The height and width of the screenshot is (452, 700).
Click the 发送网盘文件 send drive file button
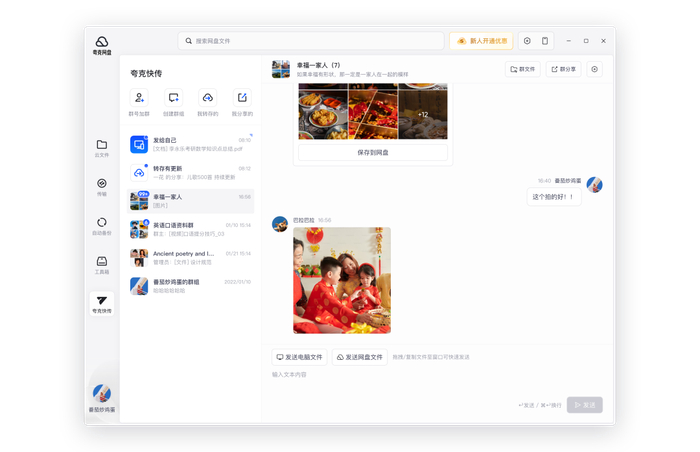click(360, 357)
